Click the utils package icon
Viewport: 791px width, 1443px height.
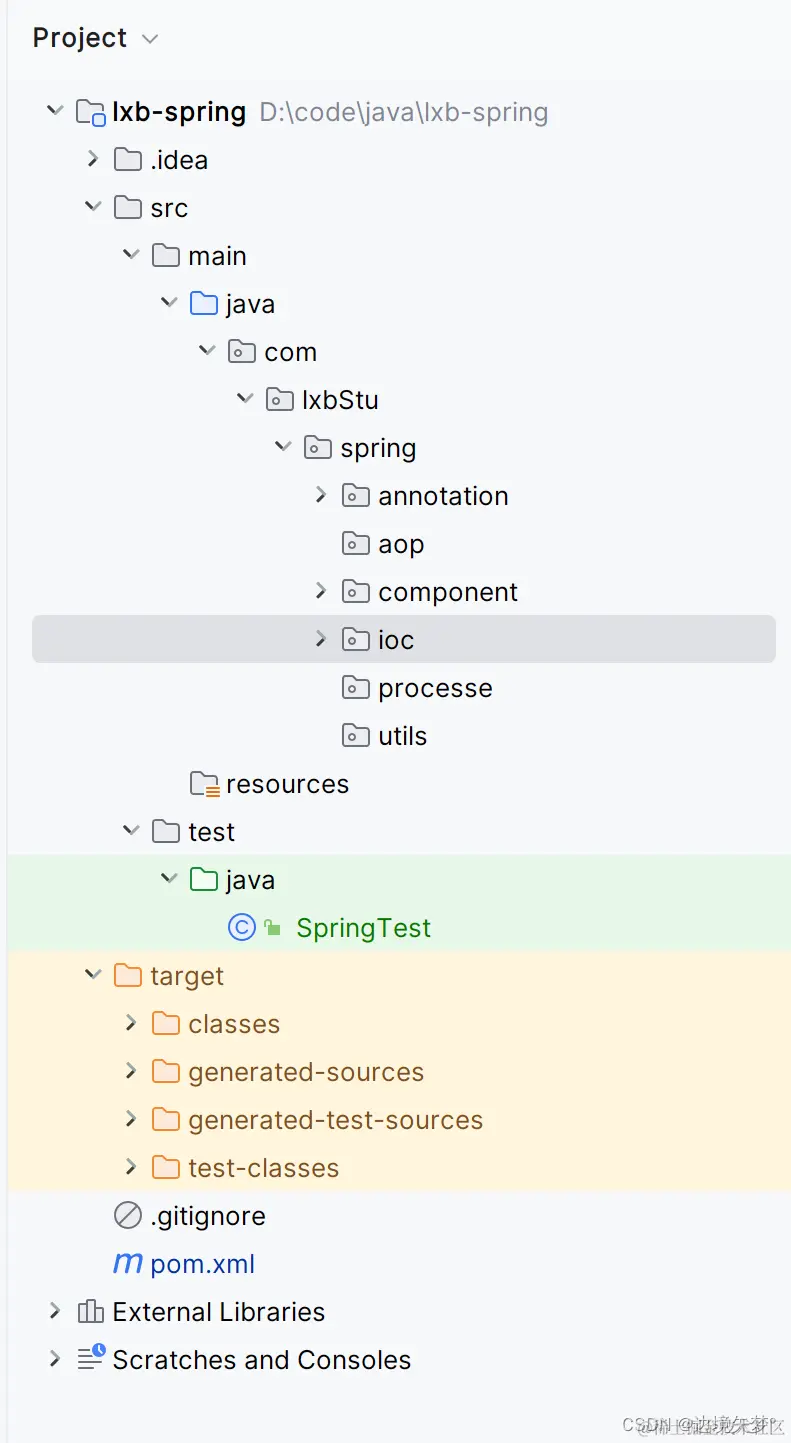point(356,736)
